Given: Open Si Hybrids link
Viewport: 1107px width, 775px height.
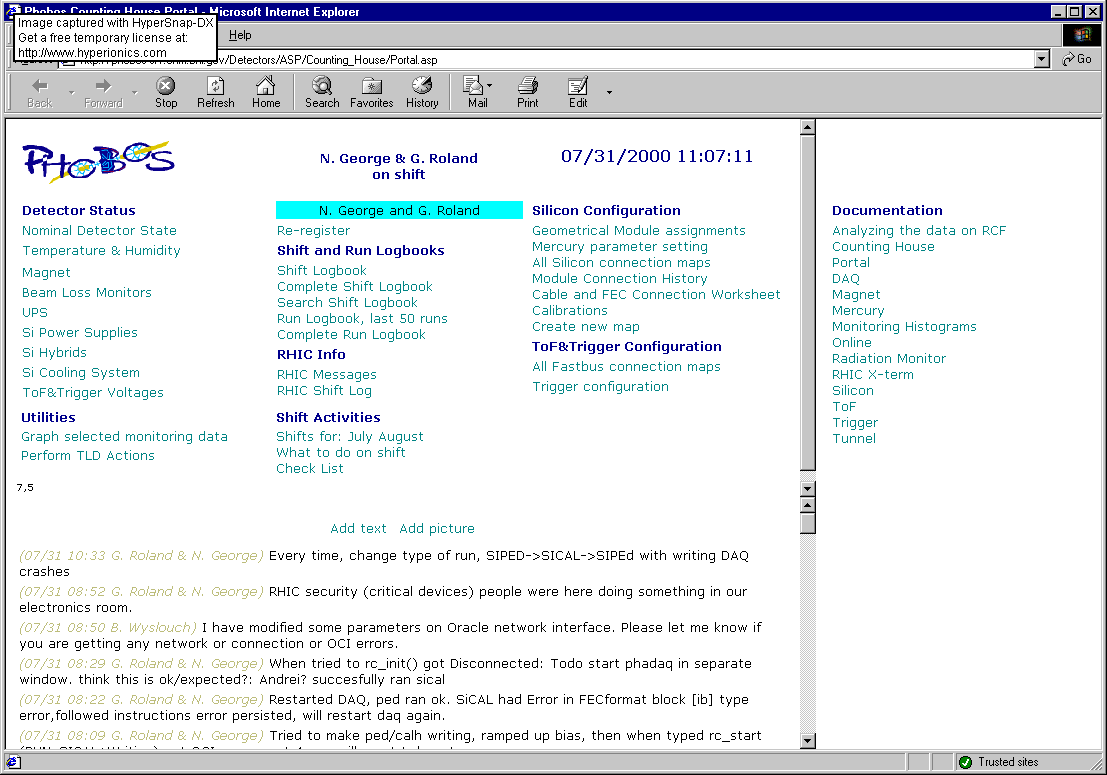Looking at the screenshot, I should (x=54, y=352).
